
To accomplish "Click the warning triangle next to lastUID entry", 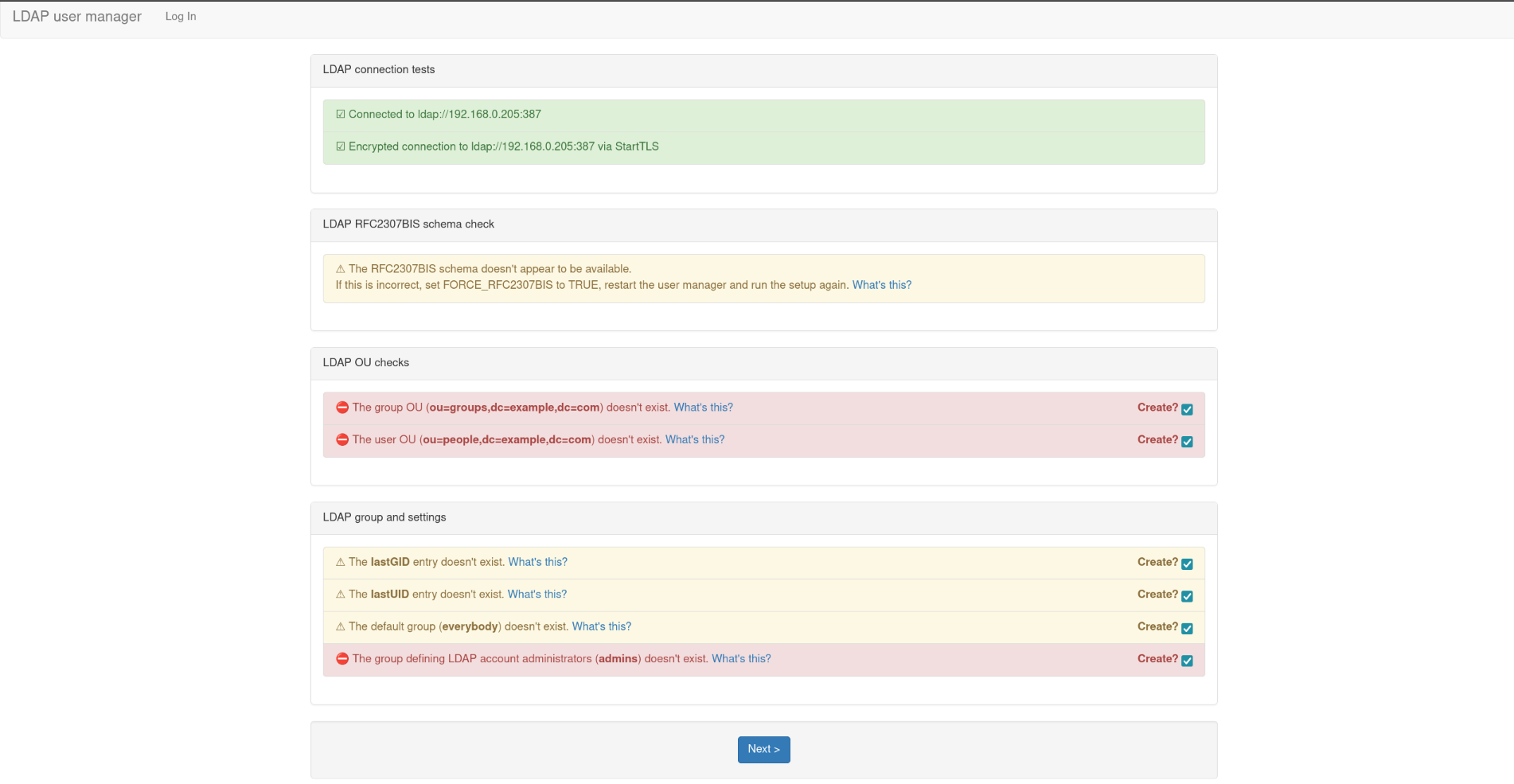I will [341, 595].
